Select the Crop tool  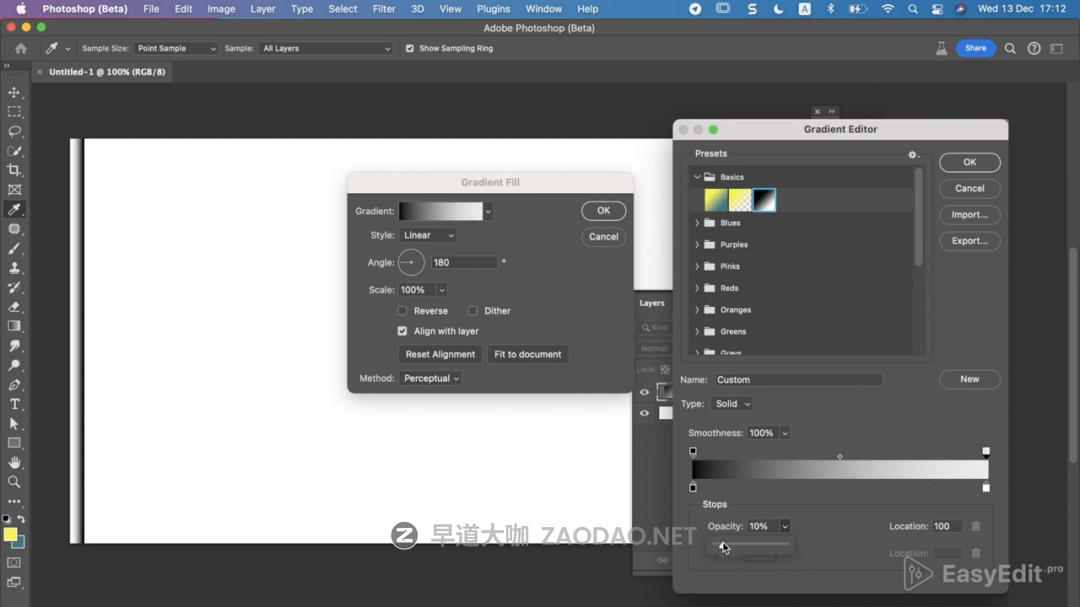click(14, 170)
